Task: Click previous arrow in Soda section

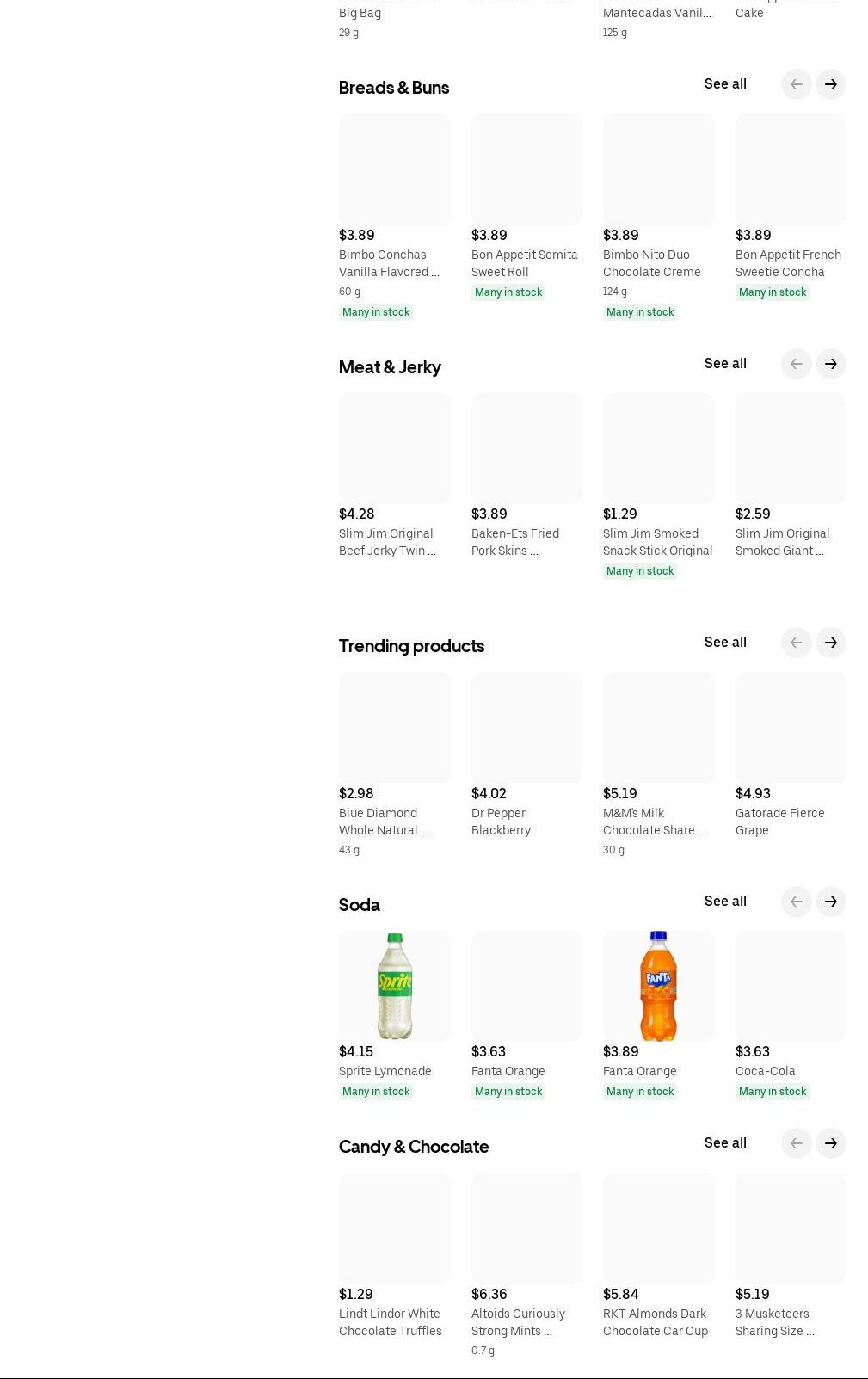Action: (796, 902)
